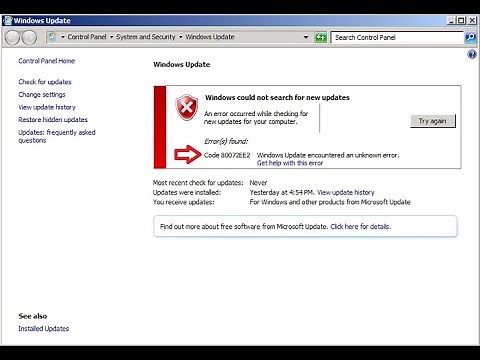This screenshot has width=480, height=360.
Task: Click View update history beside install time
Action: tap(346, 192)
